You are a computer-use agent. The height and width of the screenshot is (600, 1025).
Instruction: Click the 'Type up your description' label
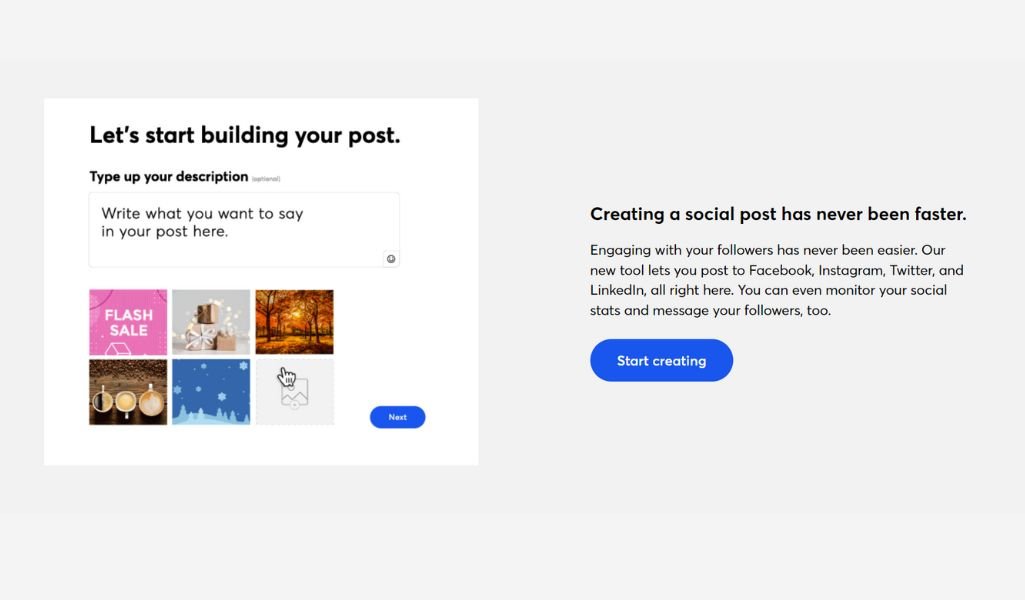(x=169, y=177)
